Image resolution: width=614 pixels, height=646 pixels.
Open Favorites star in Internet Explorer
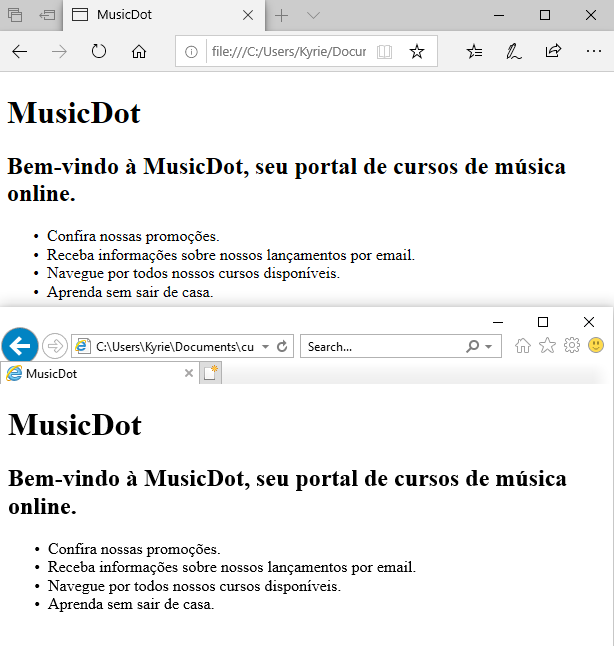coord(547,346)
